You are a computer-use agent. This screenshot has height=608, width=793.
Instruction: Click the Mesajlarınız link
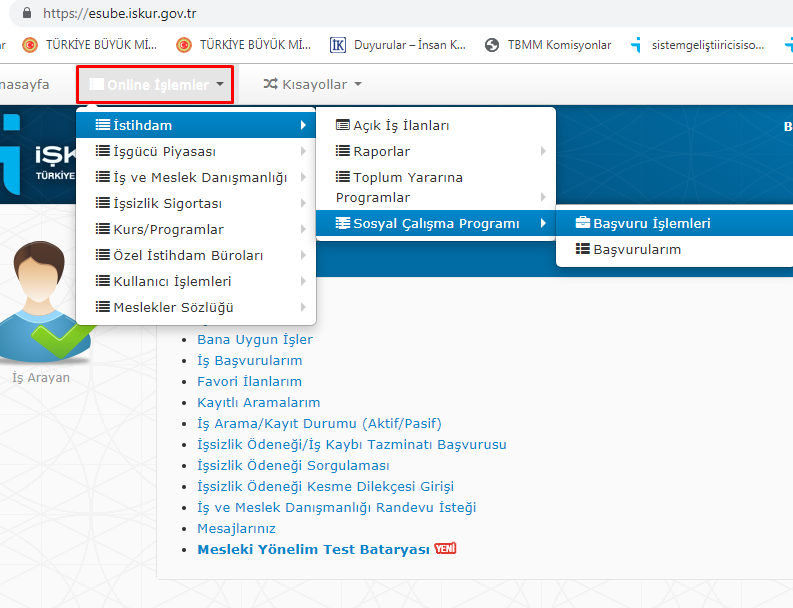point(236,529)
